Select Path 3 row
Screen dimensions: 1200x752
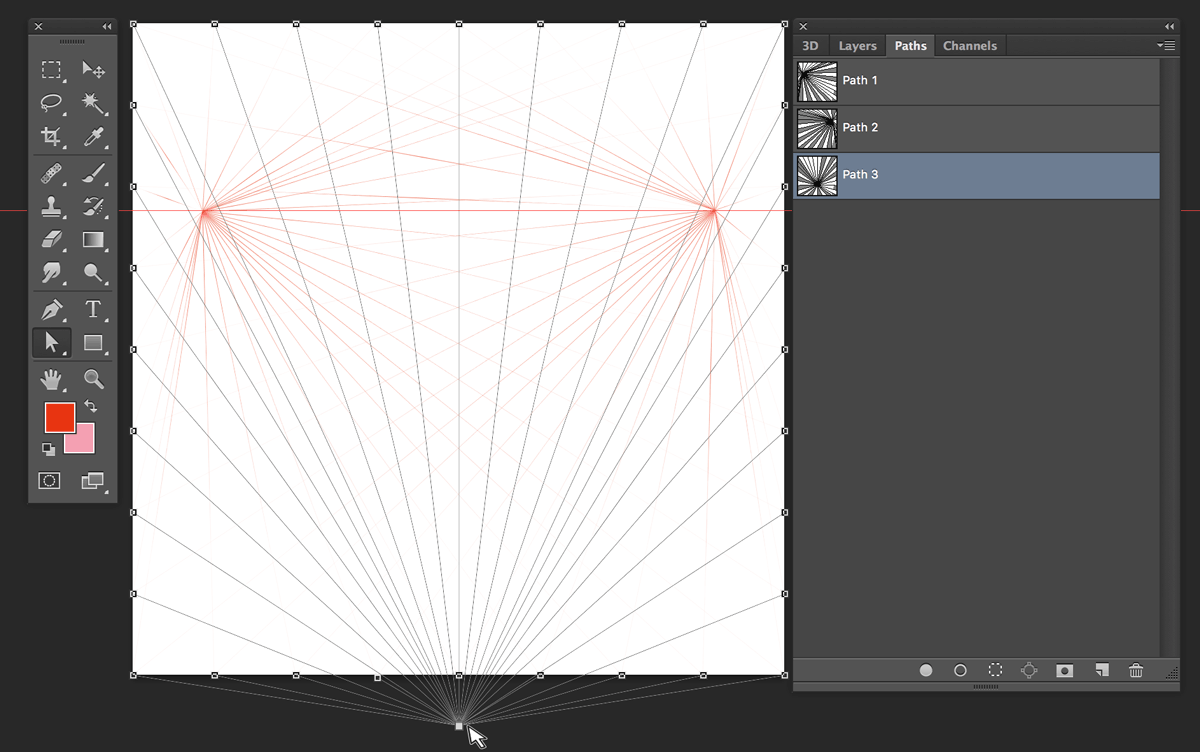(x=977, y=175)
